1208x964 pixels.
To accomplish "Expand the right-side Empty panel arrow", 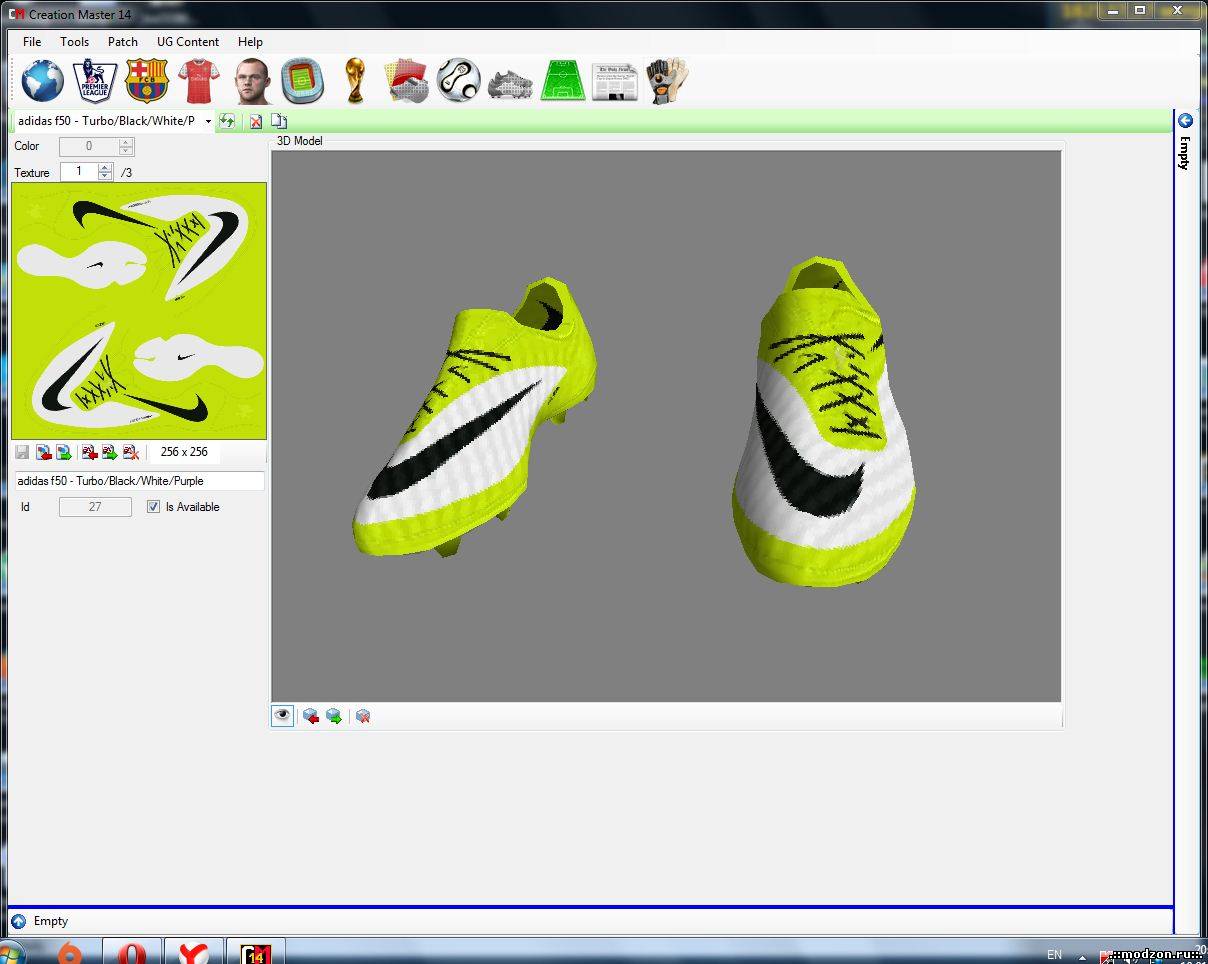I will pos(1185,121).
